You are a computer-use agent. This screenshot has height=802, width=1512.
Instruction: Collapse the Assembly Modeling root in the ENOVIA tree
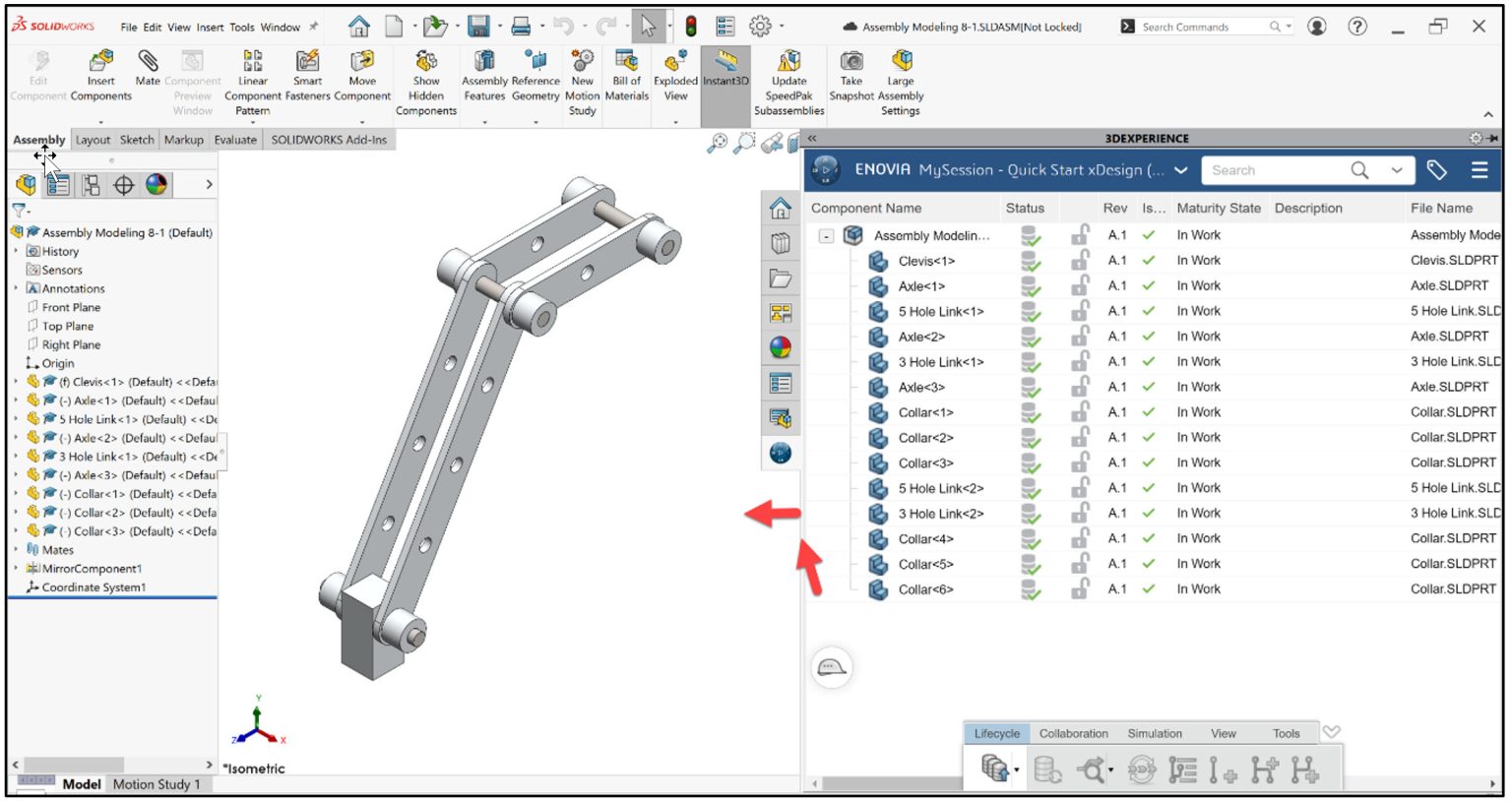(x=827, y=235)
